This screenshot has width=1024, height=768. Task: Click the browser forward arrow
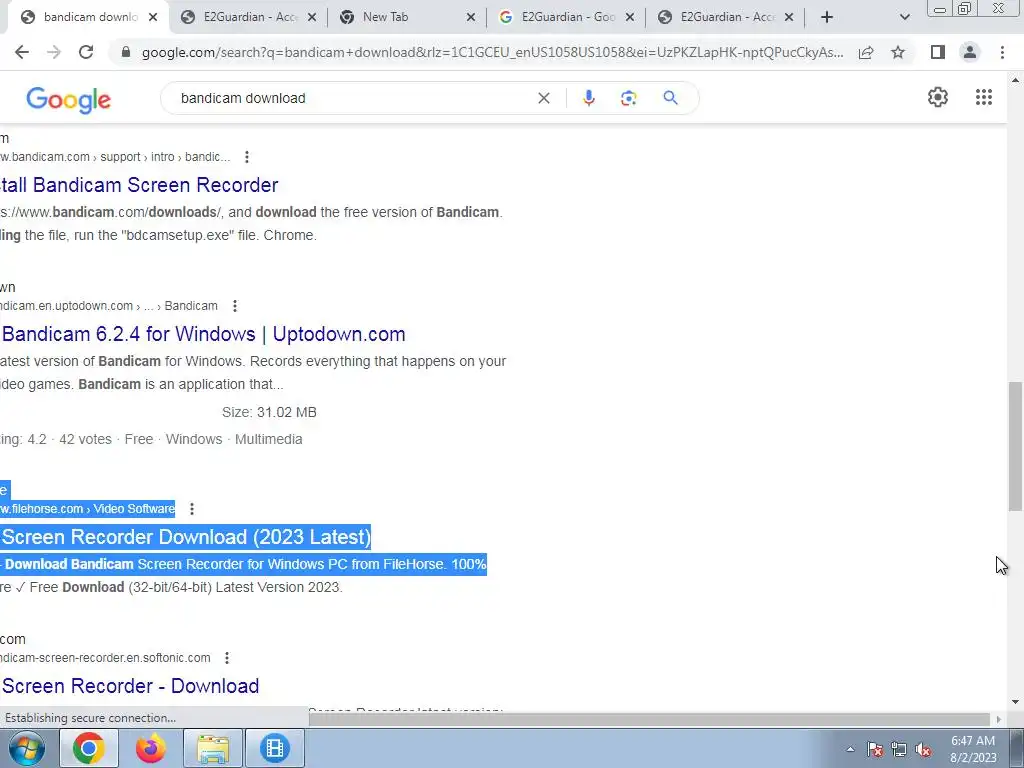(54, 52)
